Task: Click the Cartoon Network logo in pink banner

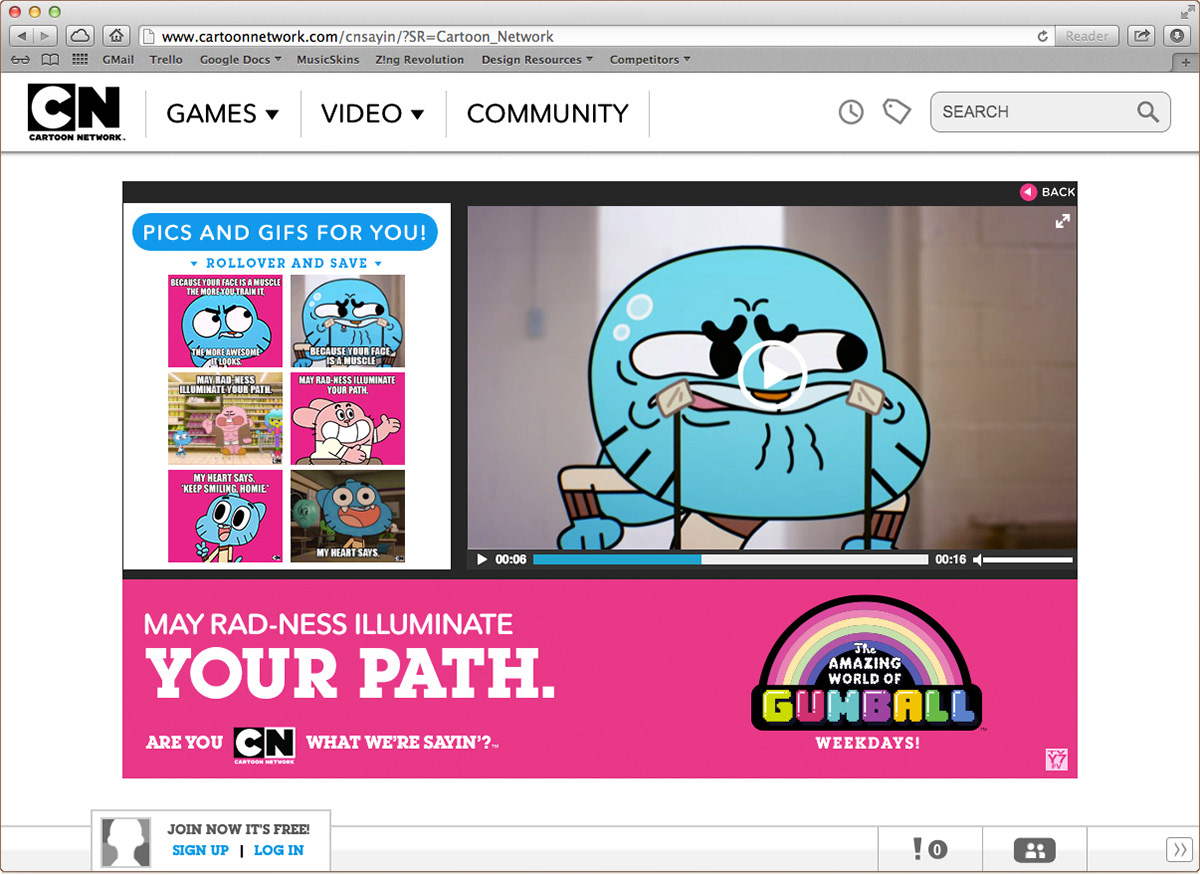Action: 264,745
